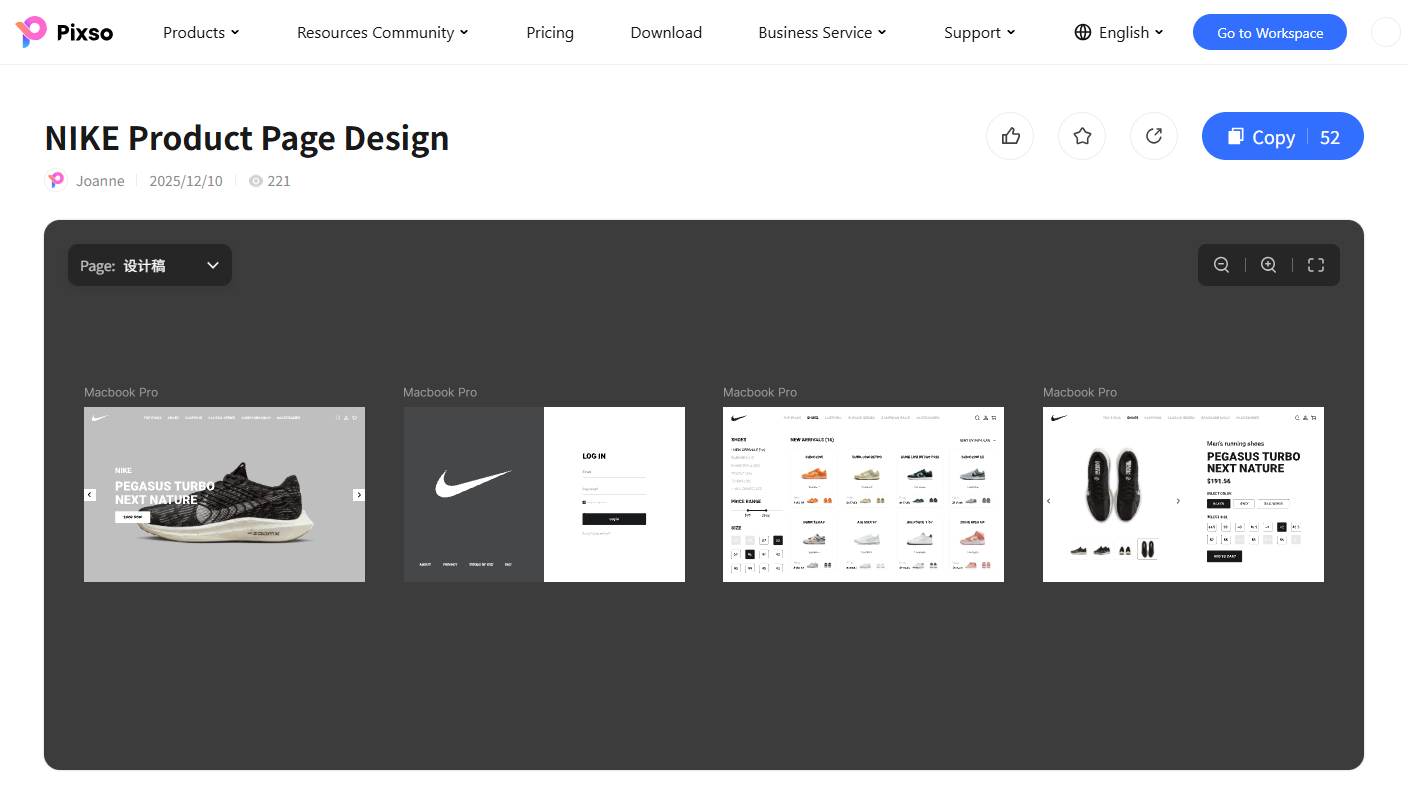Click the copy count 52
Screen dimensions: 1408x789
pos(1330,137)
